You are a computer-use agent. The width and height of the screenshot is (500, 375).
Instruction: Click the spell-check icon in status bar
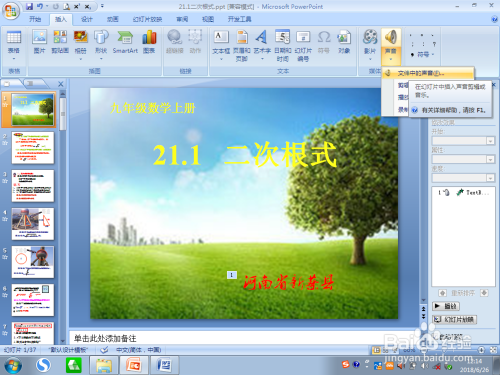point(104,350)
